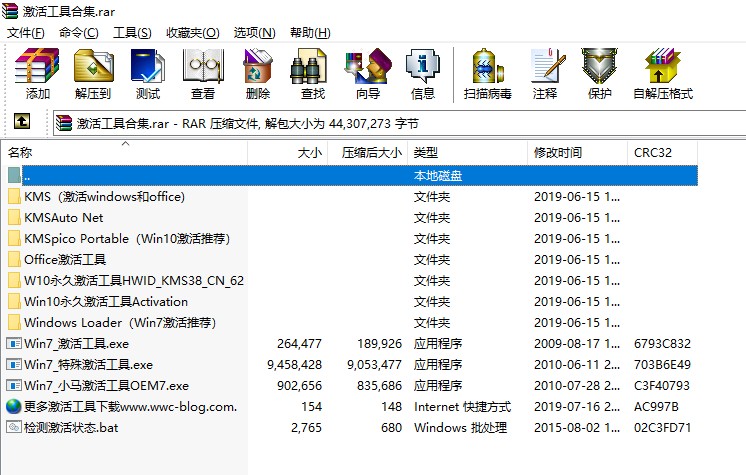Viewport: 746px width, 475px height.
Task: Click the CRC32 value 6793C832
Action: 662,344
